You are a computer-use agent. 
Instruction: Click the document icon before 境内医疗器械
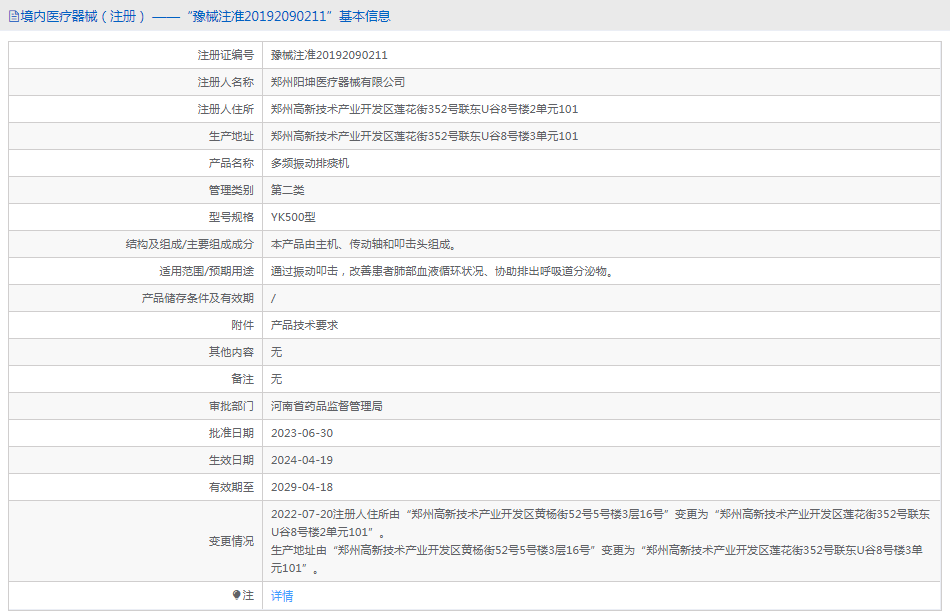[x=13, y=16]
